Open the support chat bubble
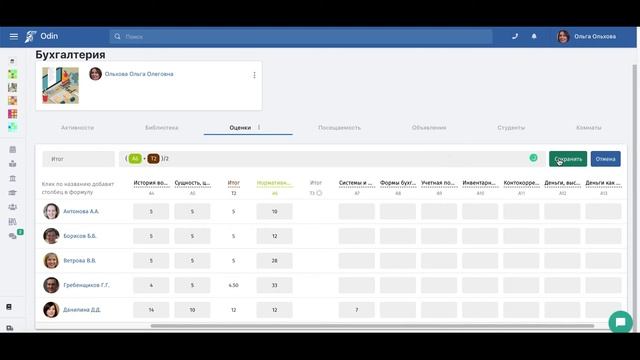The image size is (640, 360). [x=620, y=322]
